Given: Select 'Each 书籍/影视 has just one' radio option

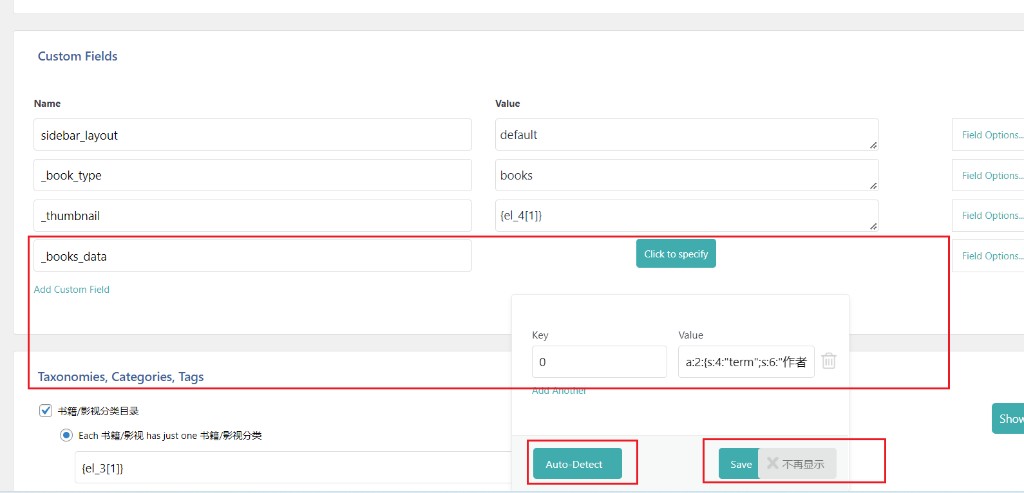Looking at the screenshot, I should 66,436.
